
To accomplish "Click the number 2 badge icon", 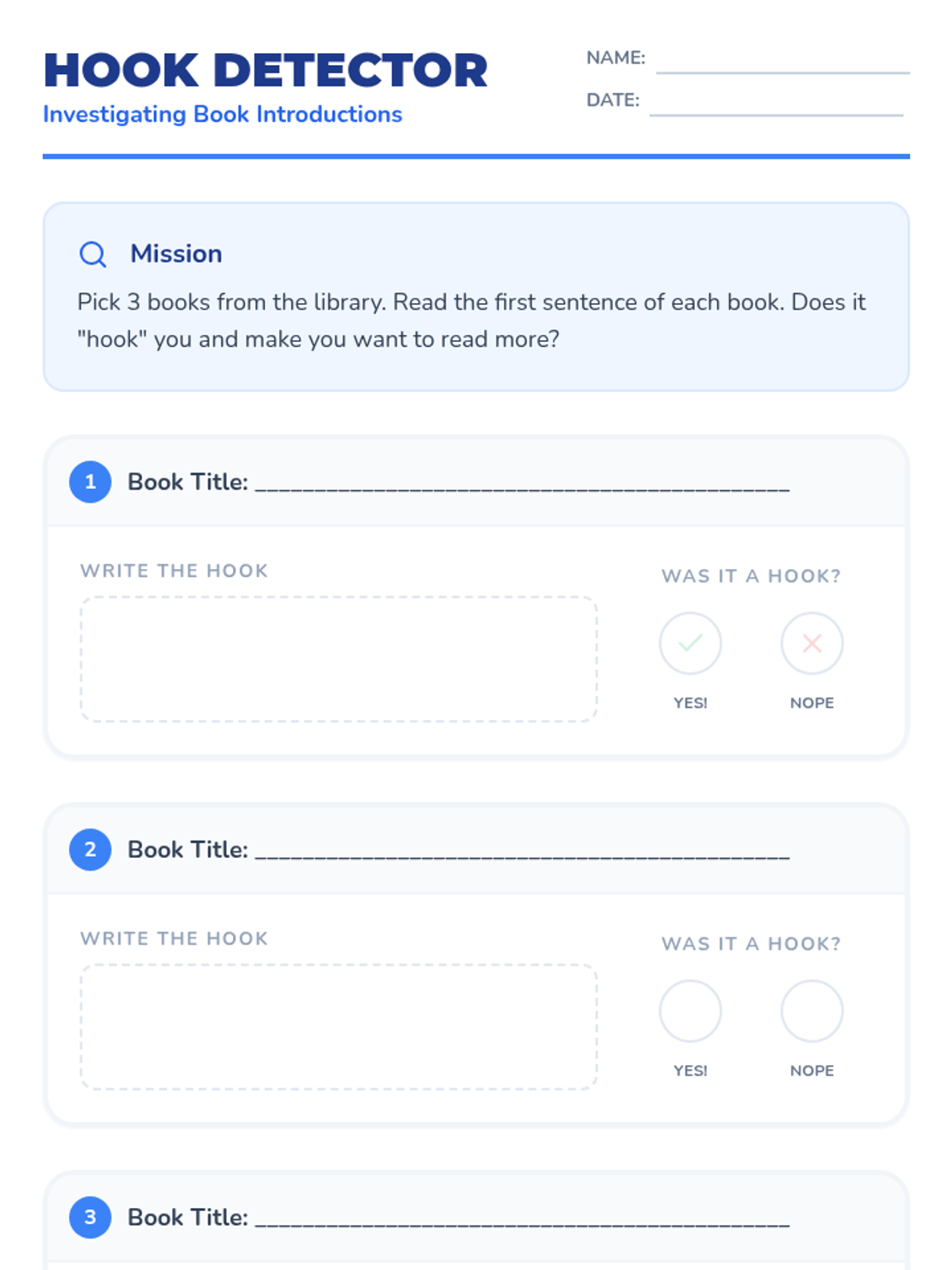I will (x=90, y=849).
